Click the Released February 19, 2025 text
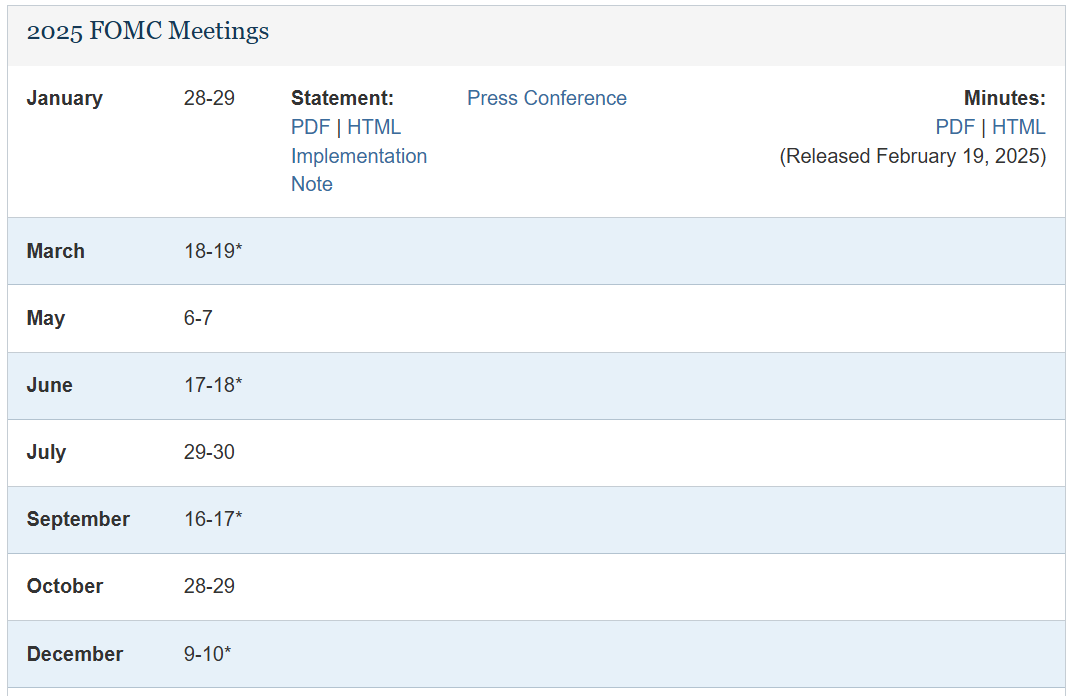Screen dimensions: 1074x696 [x=912, y=156]
